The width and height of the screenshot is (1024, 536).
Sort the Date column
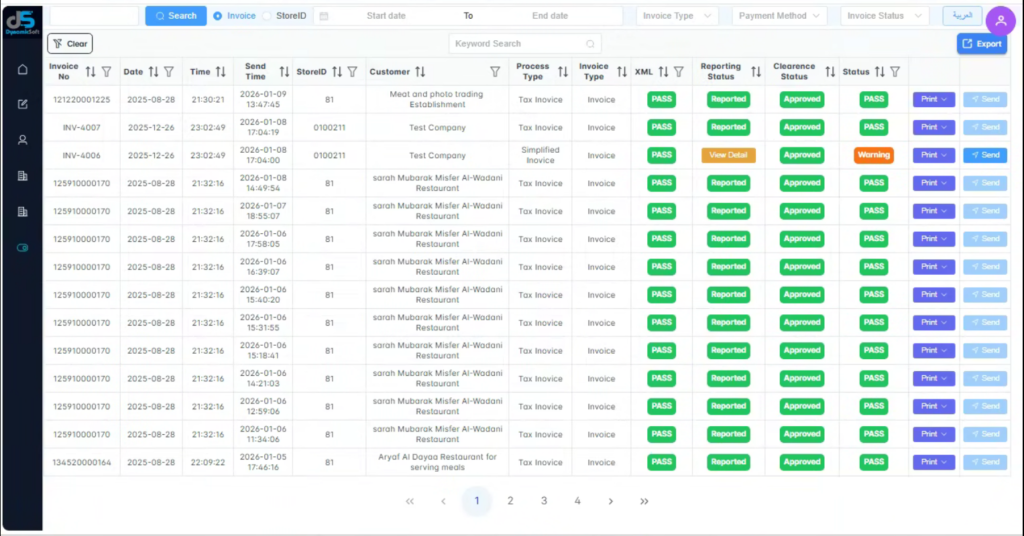pyautogui.click(x=153, y=72)
